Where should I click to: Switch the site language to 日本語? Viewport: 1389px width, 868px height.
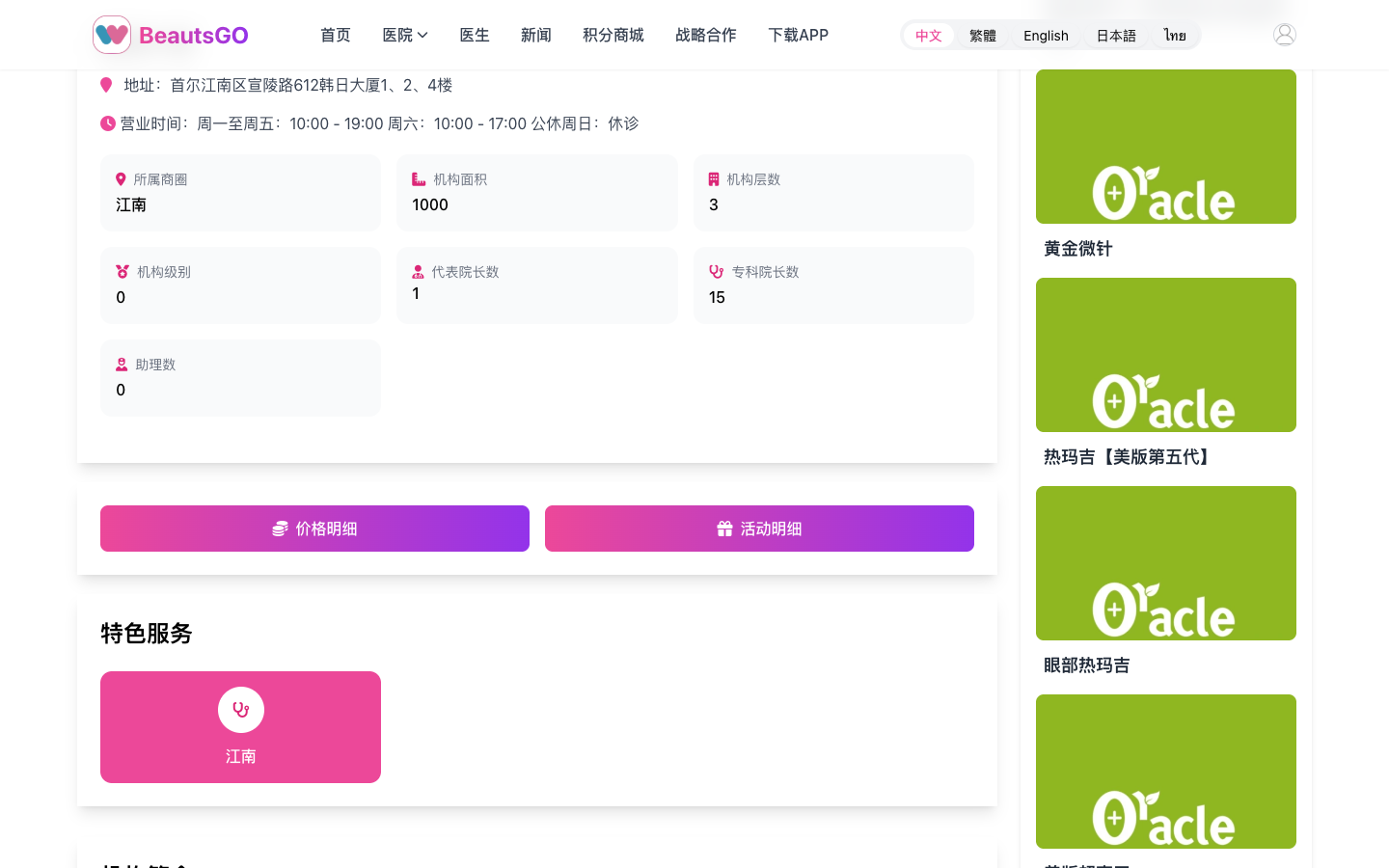coord(1116,35)
